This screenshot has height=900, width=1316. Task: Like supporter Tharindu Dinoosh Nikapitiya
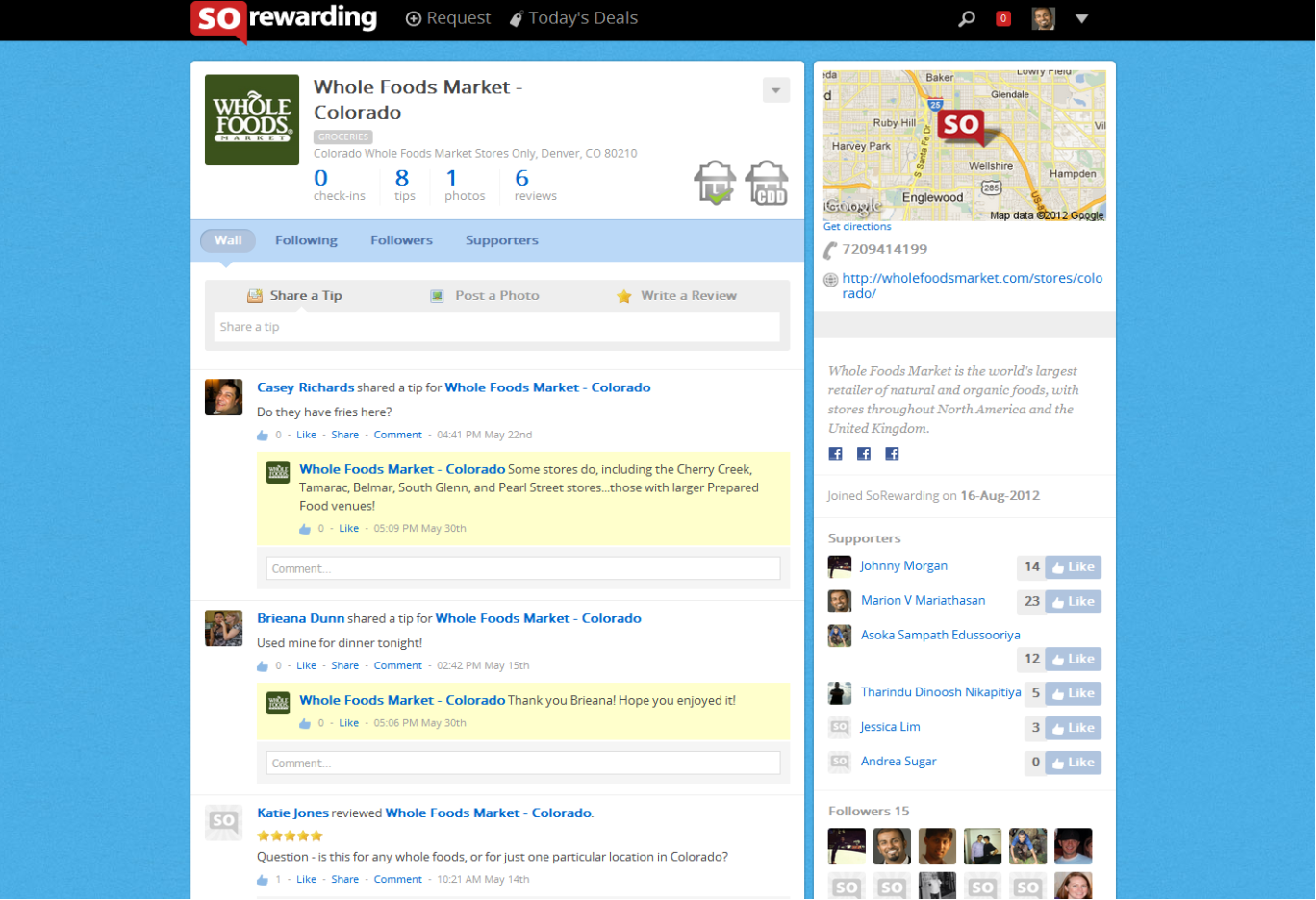click(1074, 694)
